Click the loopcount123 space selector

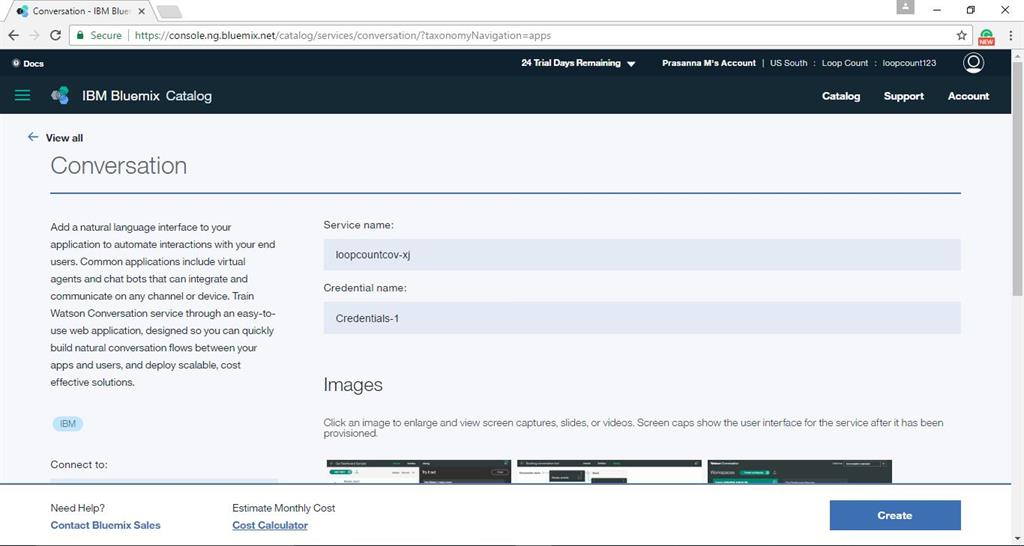[x=909, y=63]
